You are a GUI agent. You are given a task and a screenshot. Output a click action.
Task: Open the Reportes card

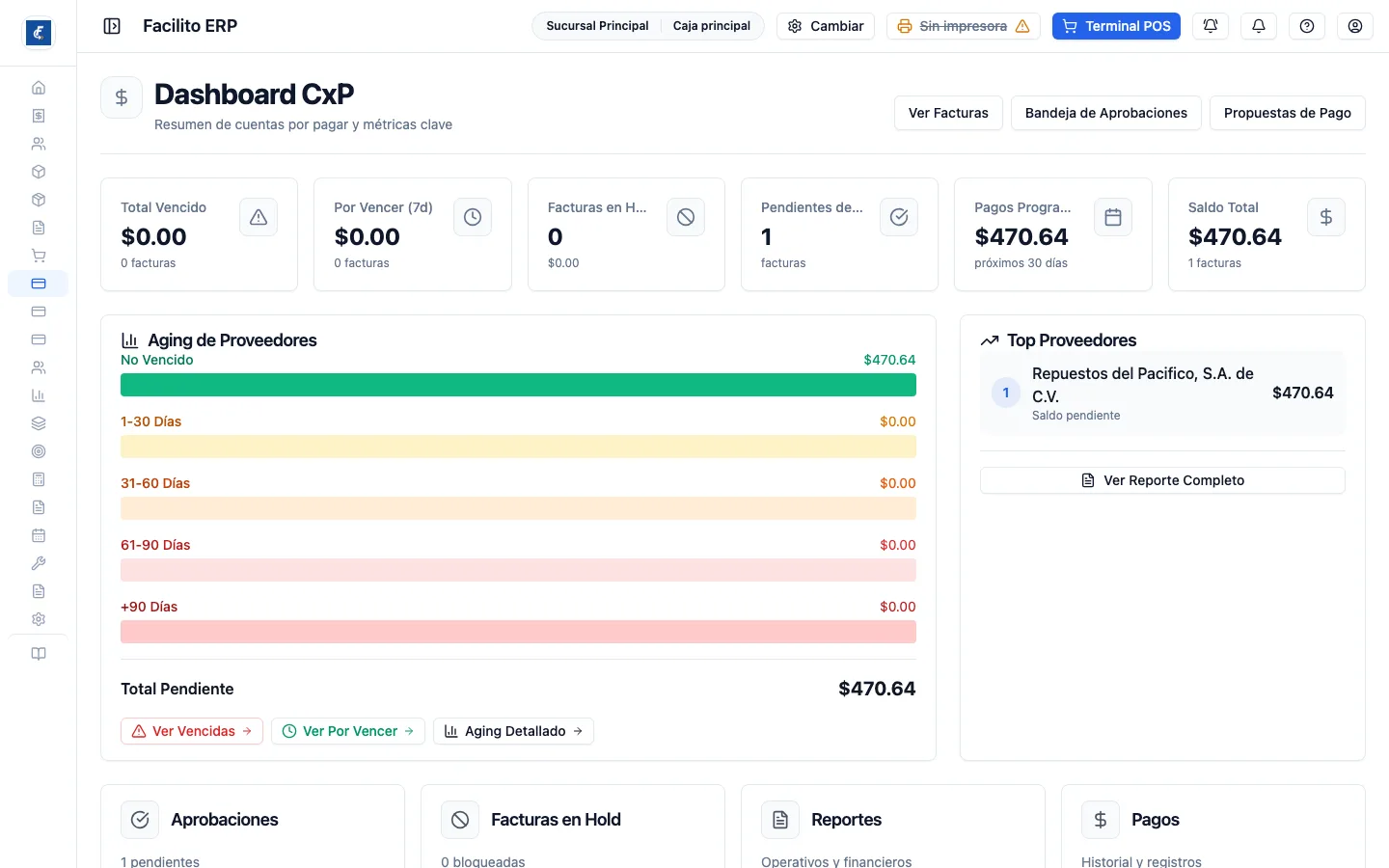[x=893, y=827]
